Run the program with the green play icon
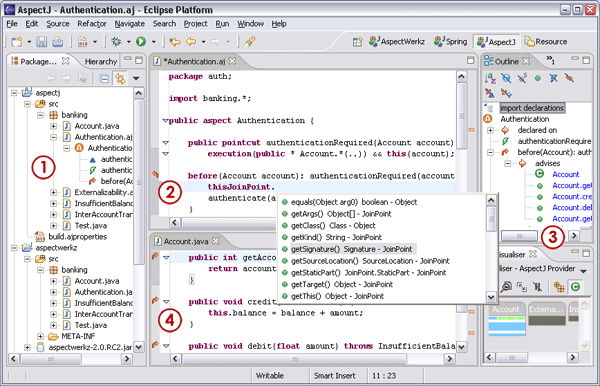 [x=141, y=41]
